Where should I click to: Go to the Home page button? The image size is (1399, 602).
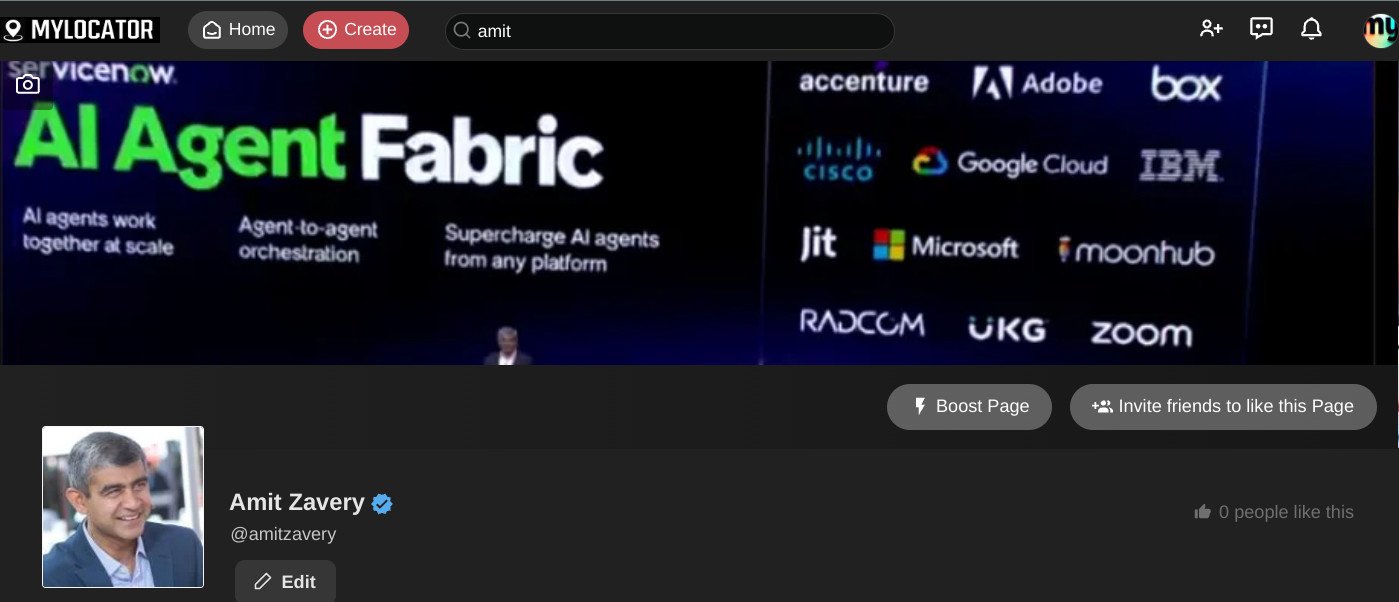click(x=238, y=30)
